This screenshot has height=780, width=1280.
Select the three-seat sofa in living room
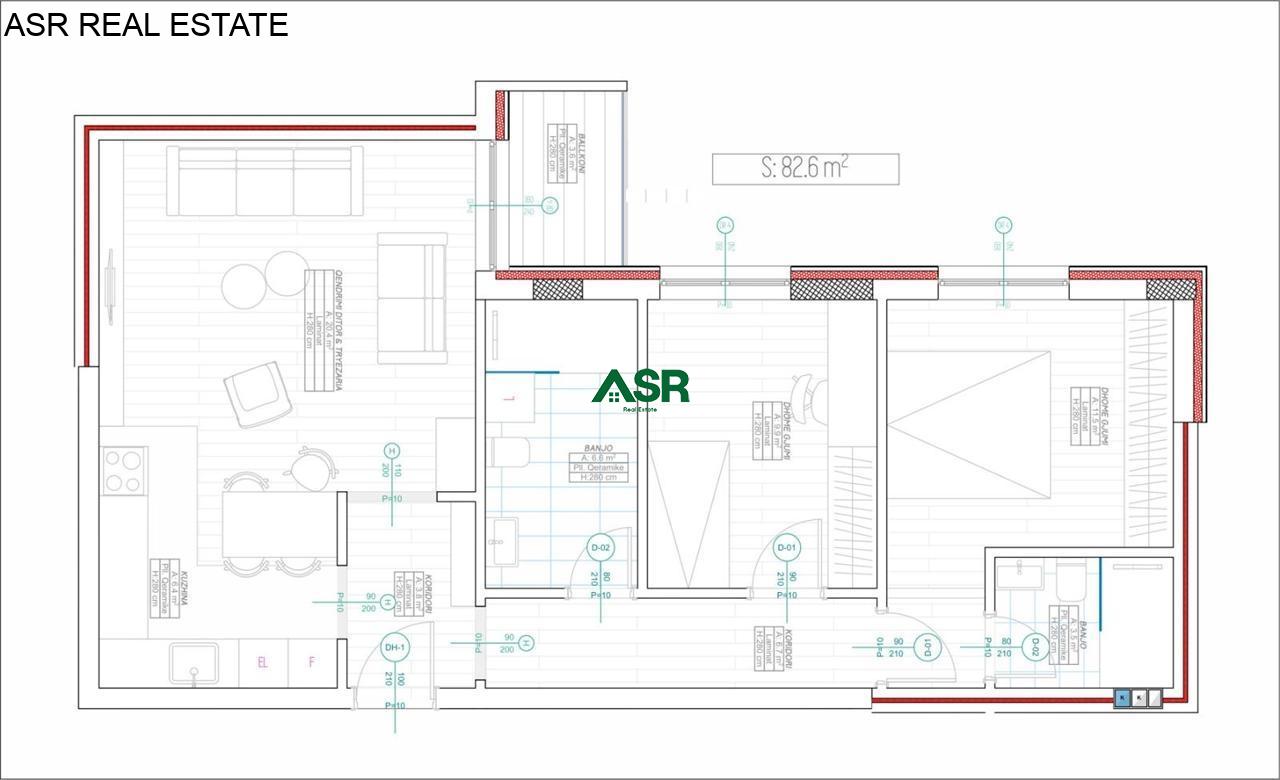(265, 181)
